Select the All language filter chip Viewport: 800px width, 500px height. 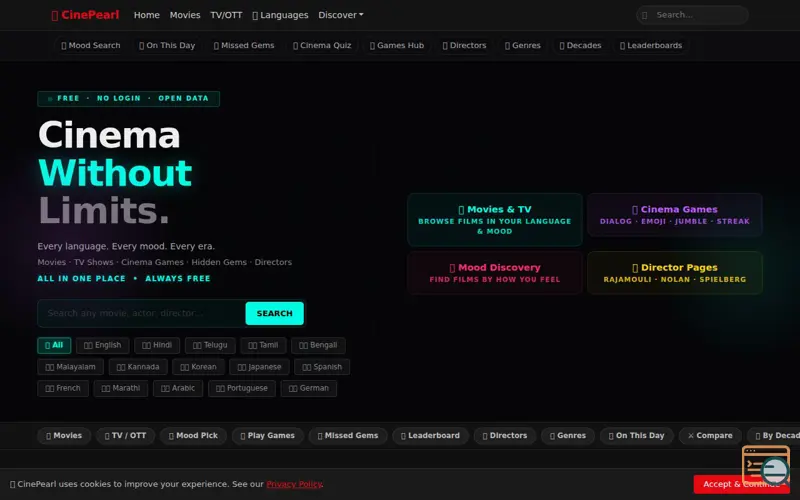click(54, 345)
